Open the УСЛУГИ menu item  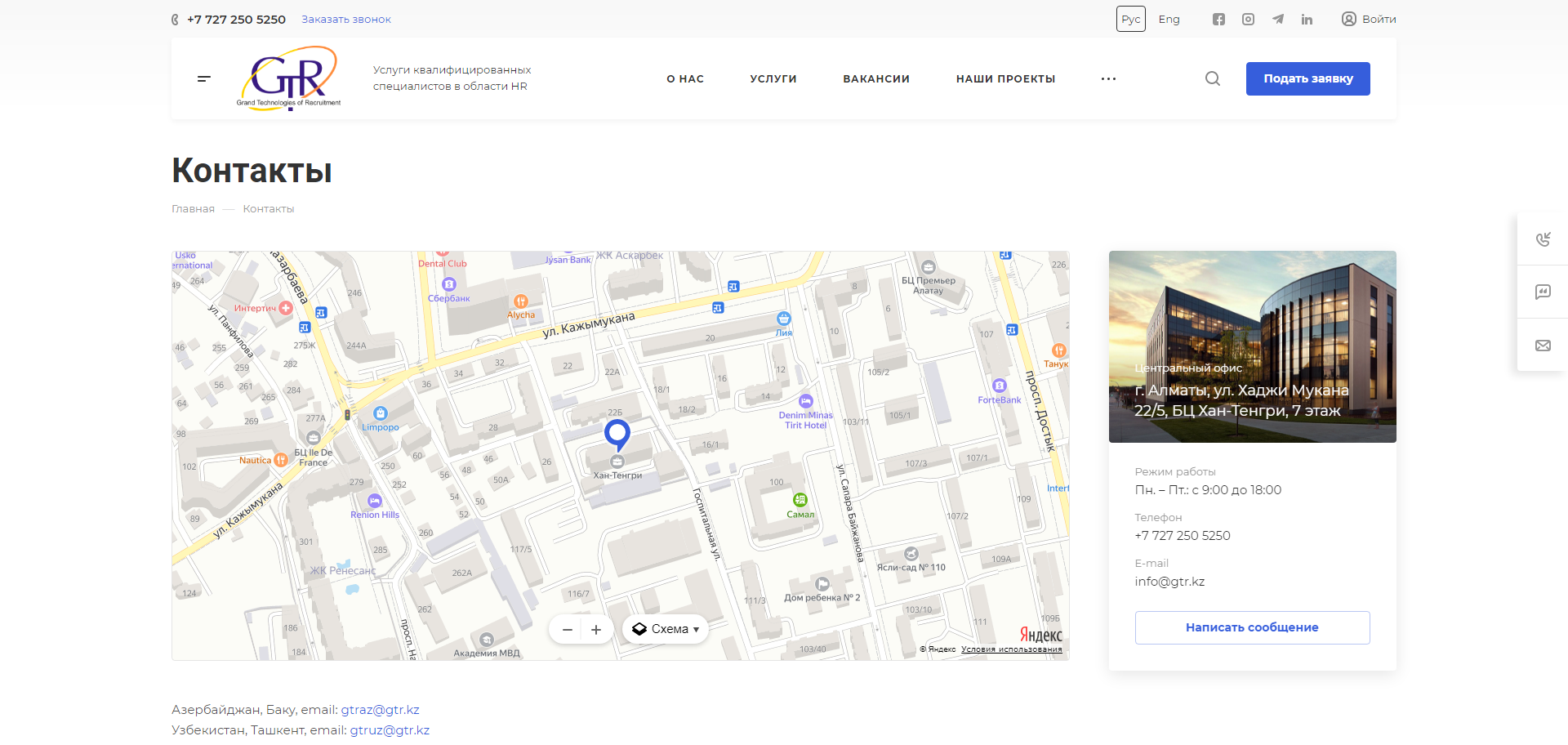pyautogui.click(x=773, y=78)
